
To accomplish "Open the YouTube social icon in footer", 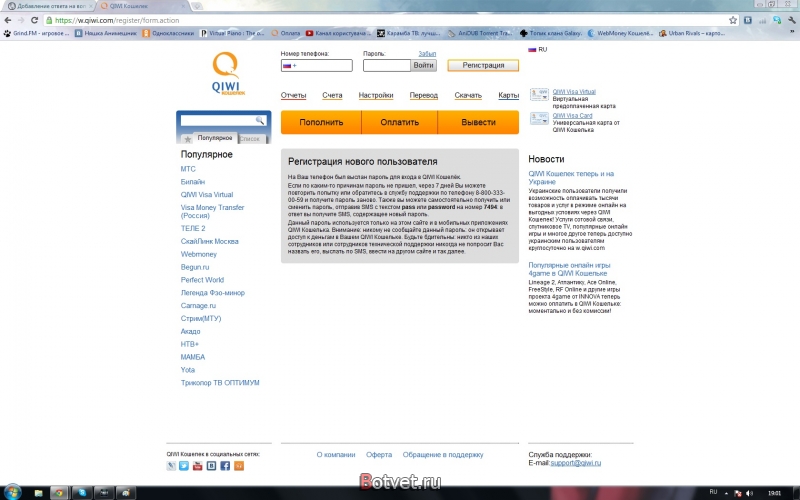I will [x=197, y=466].
